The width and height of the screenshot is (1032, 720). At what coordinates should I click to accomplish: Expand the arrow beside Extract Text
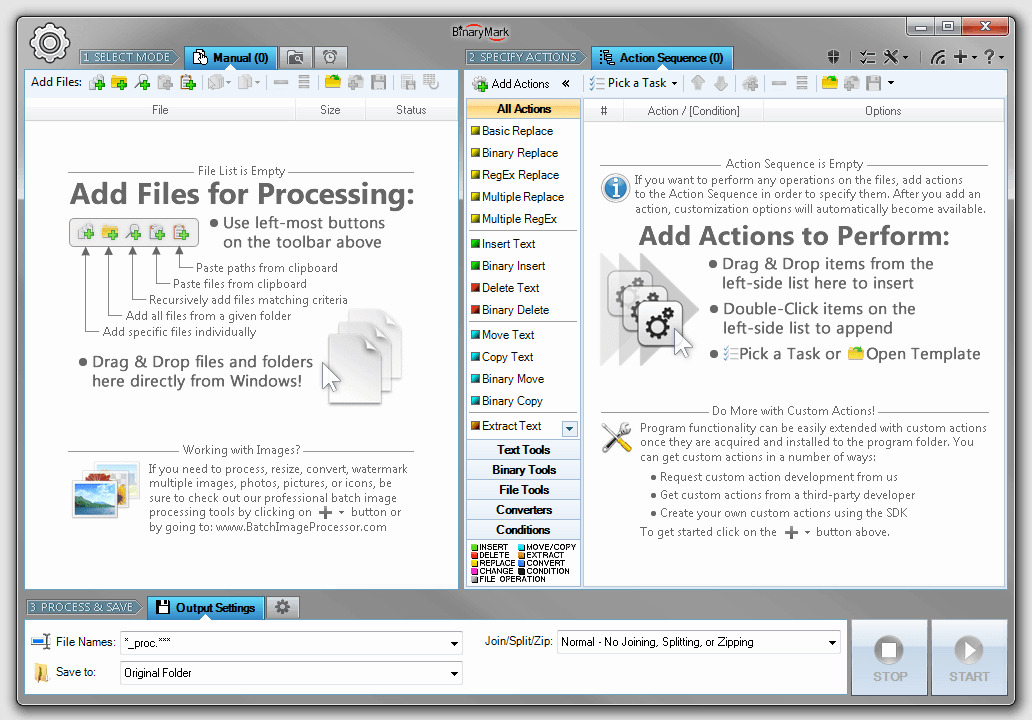569,429
